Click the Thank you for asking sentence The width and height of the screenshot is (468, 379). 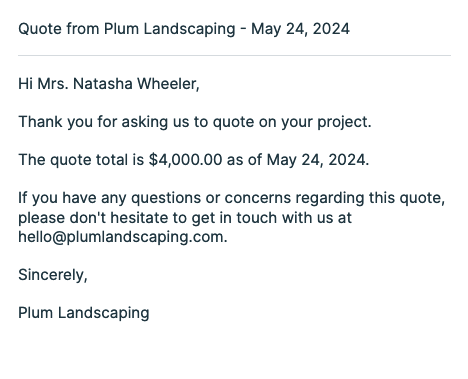(195, 122)
